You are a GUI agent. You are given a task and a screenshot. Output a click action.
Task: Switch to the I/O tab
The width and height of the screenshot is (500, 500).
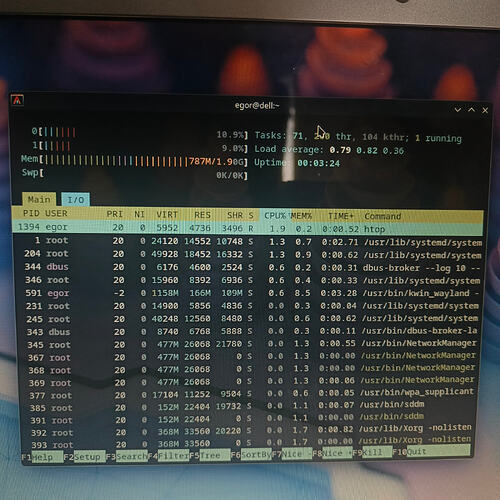point(75,200)
